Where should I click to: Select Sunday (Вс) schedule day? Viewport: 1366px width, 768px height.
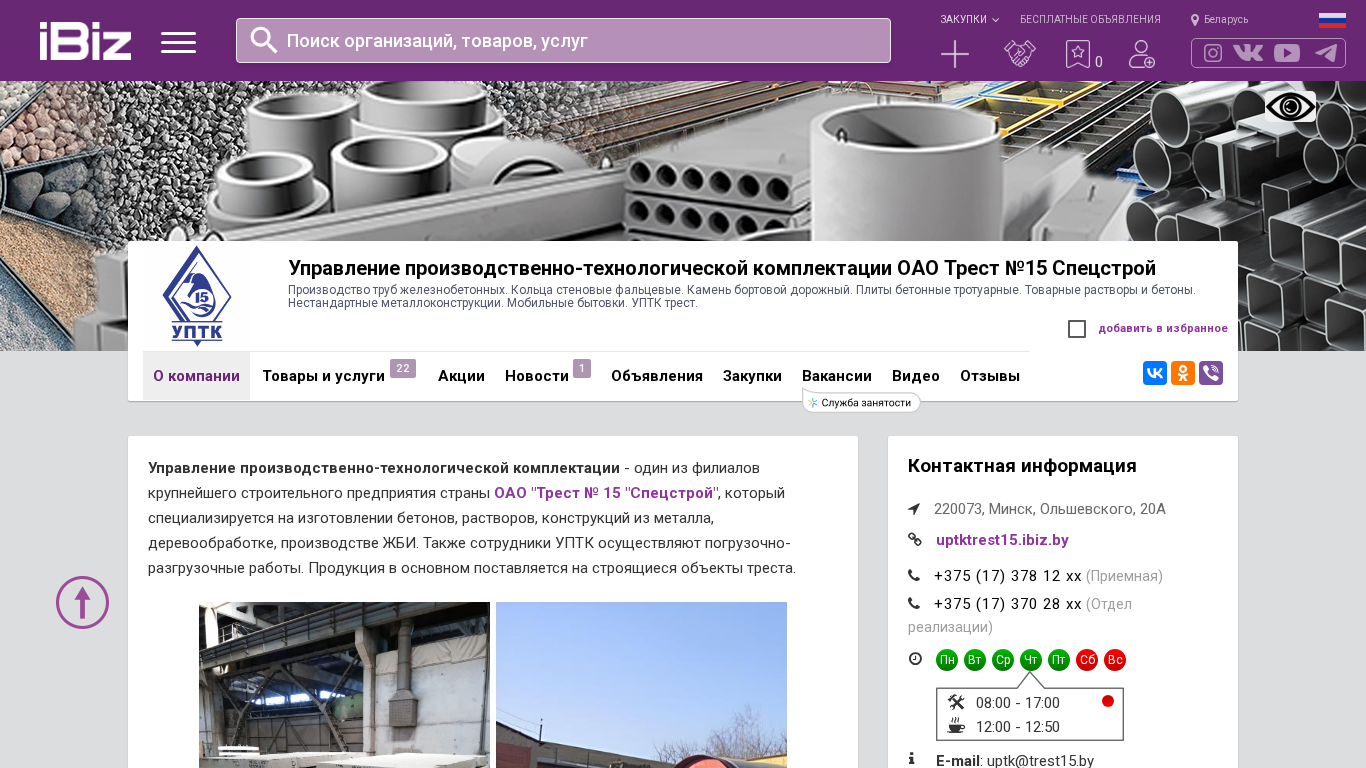pos(1115,660)
